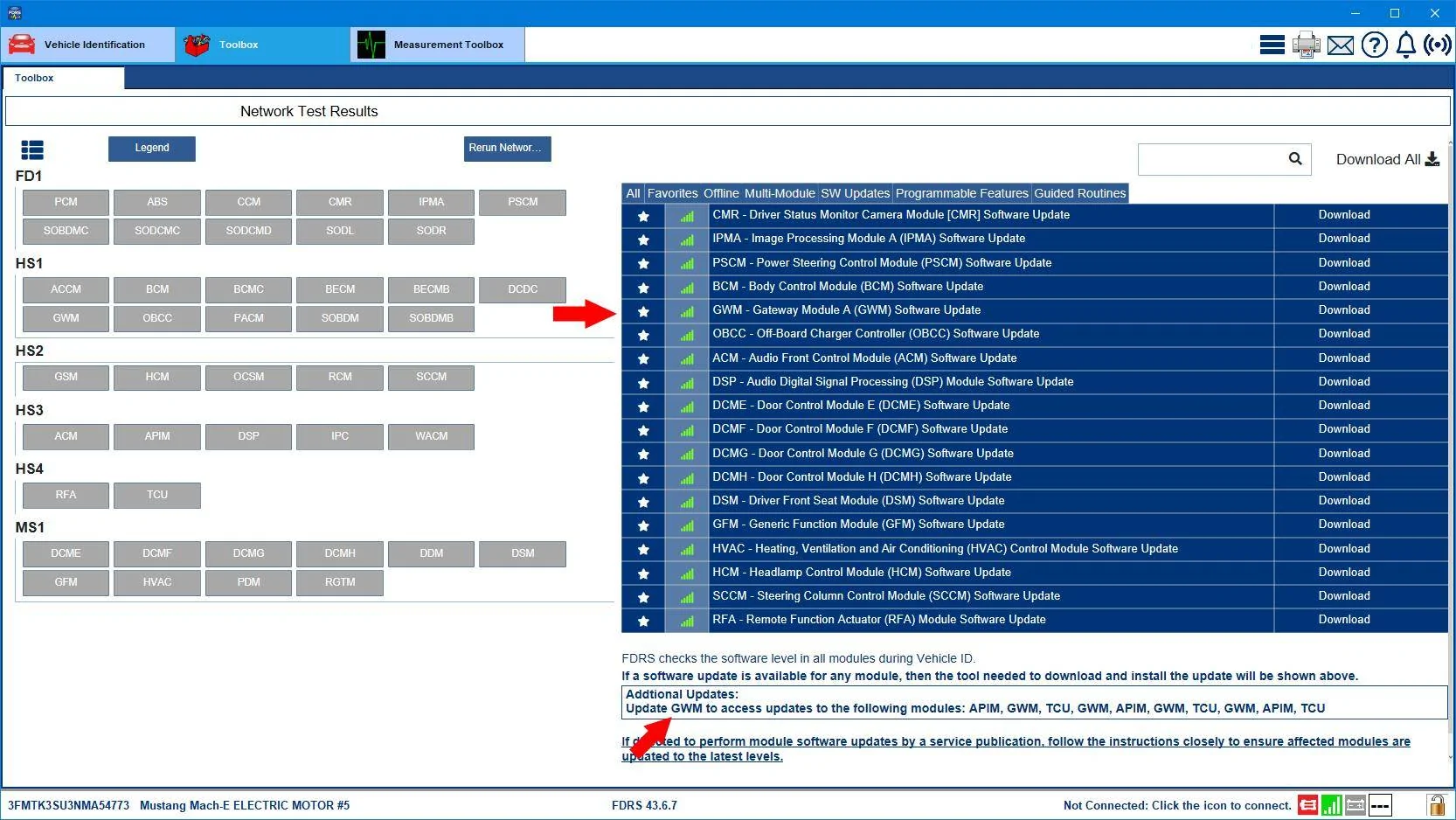The height and width of the screenshot is (820, 1456).
Task: Select the RGTM module button
Action: coord(340,583)
